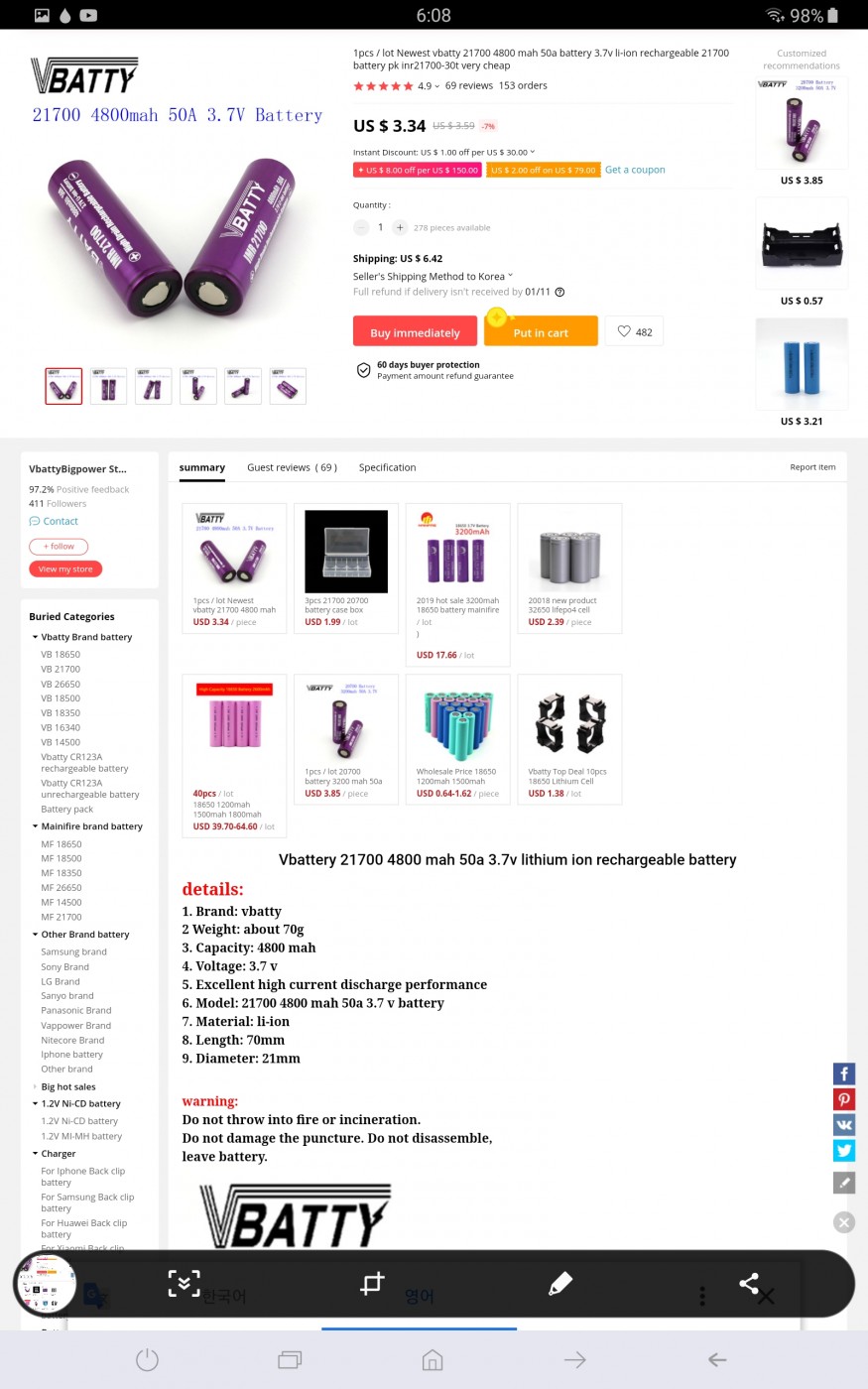Screen dimensions: 868x1389
Task: Tap the screenshot share icon
Action: point(749,1283)
